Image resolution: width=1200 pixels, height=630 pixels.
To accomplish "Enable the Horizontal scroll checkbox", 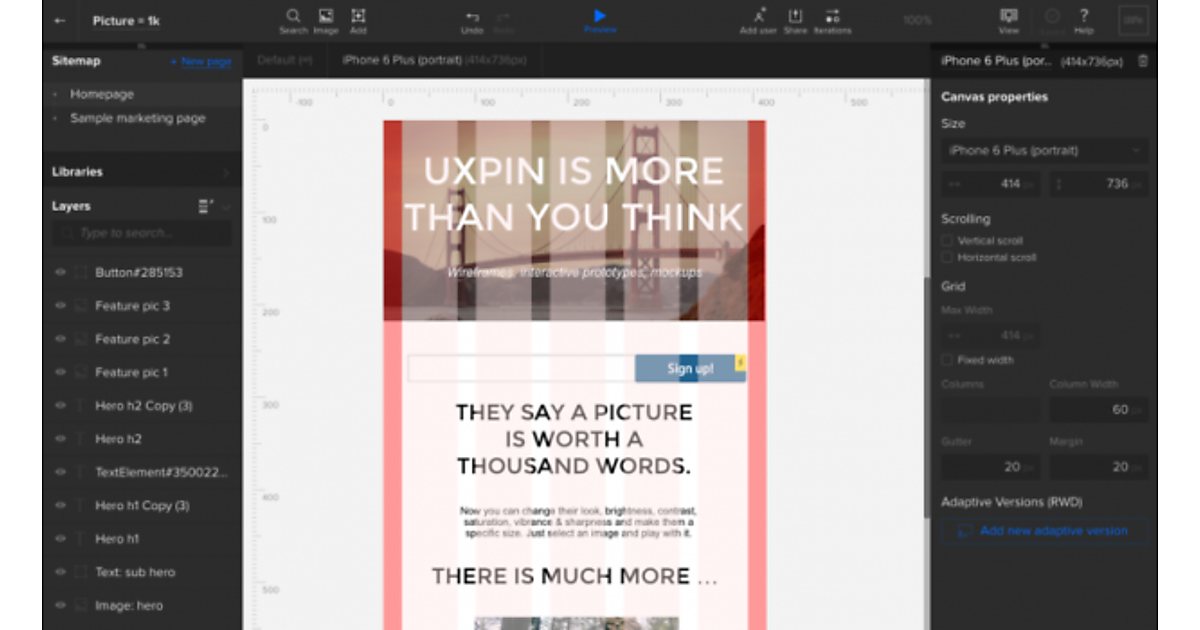I will tap(948, 258).
